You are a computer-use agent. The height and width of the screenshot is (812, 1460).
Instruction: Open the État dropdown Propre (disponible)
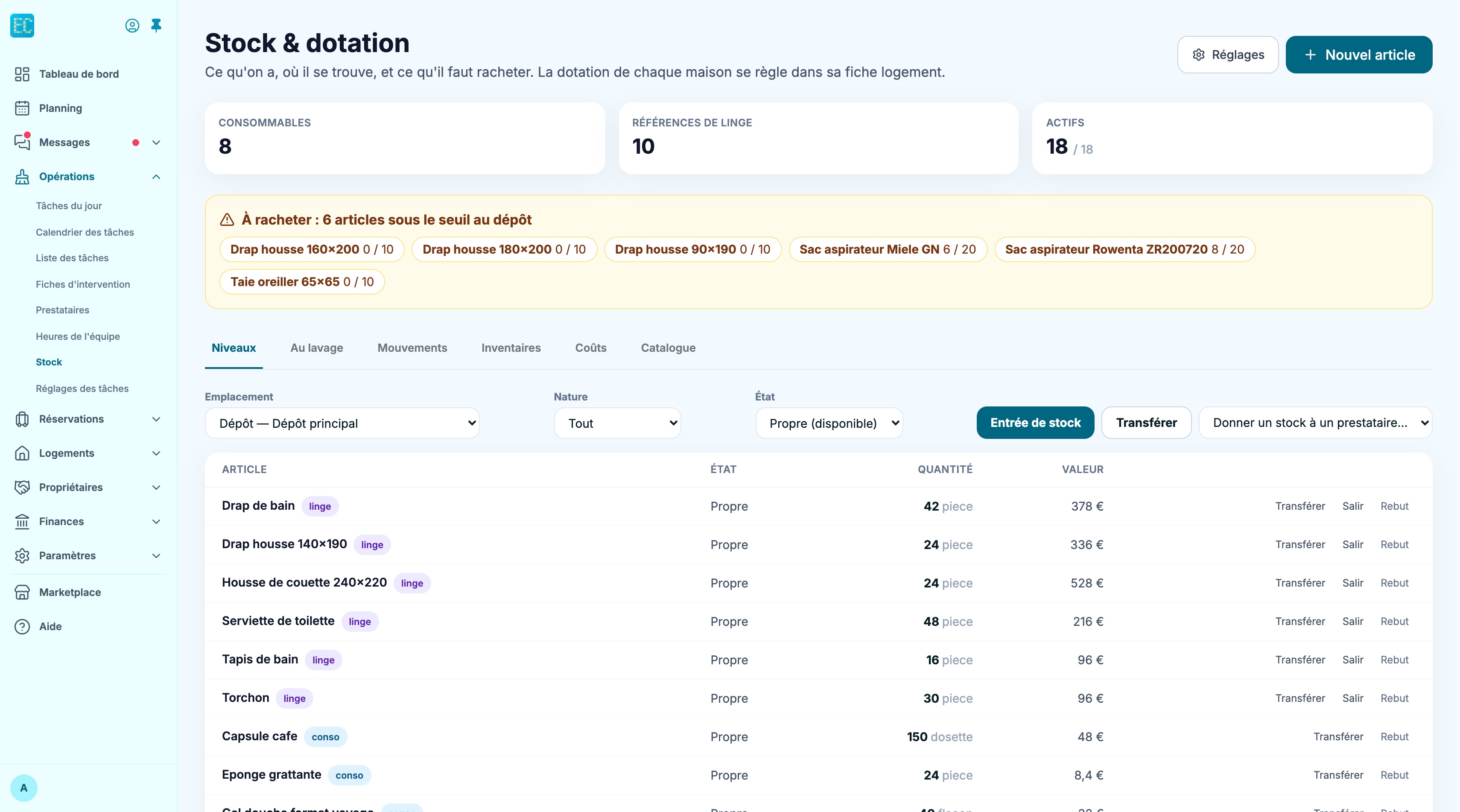tap(829, 423)
